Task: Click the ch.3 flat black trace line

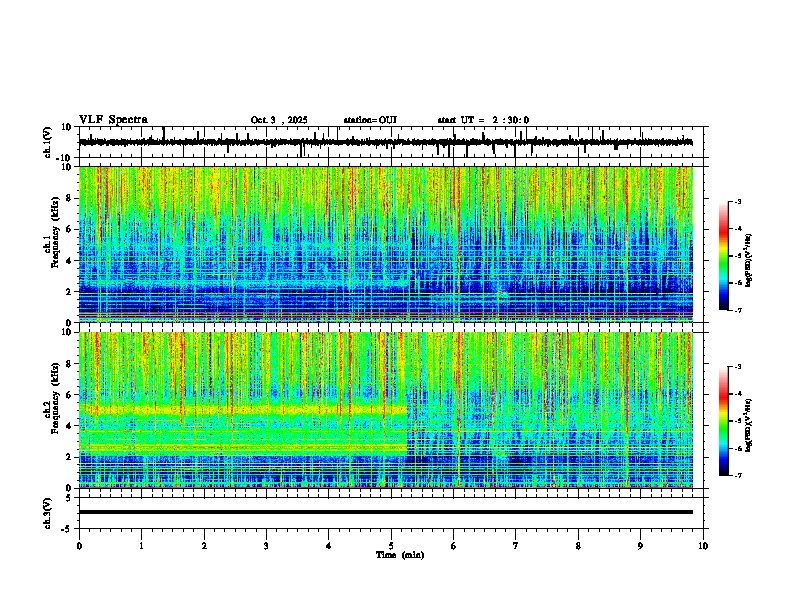Action: pyautogui.click(x=386, y=512)
